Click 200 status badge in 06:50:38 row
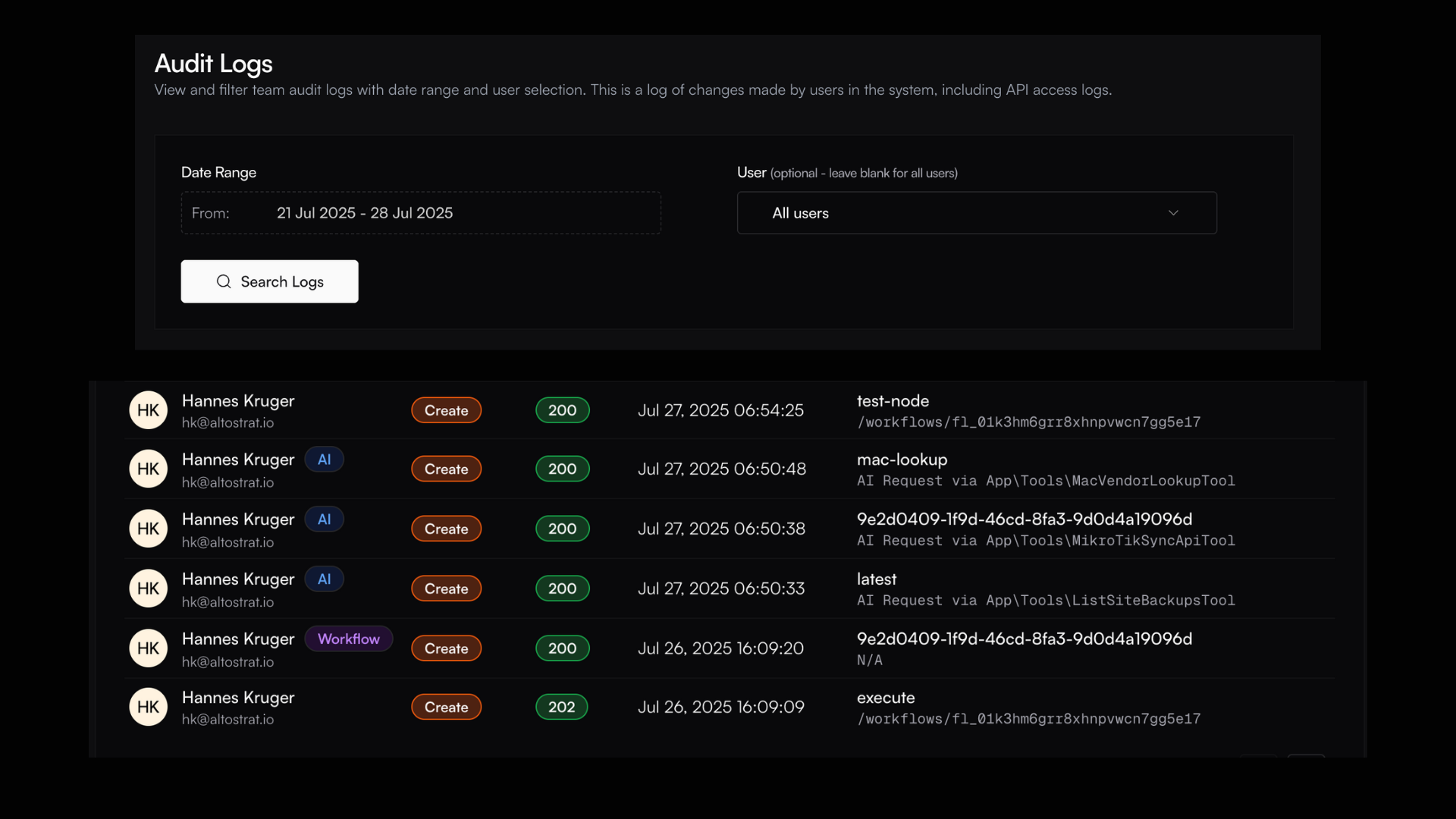Screen dimensions: 1456x819 563,529
